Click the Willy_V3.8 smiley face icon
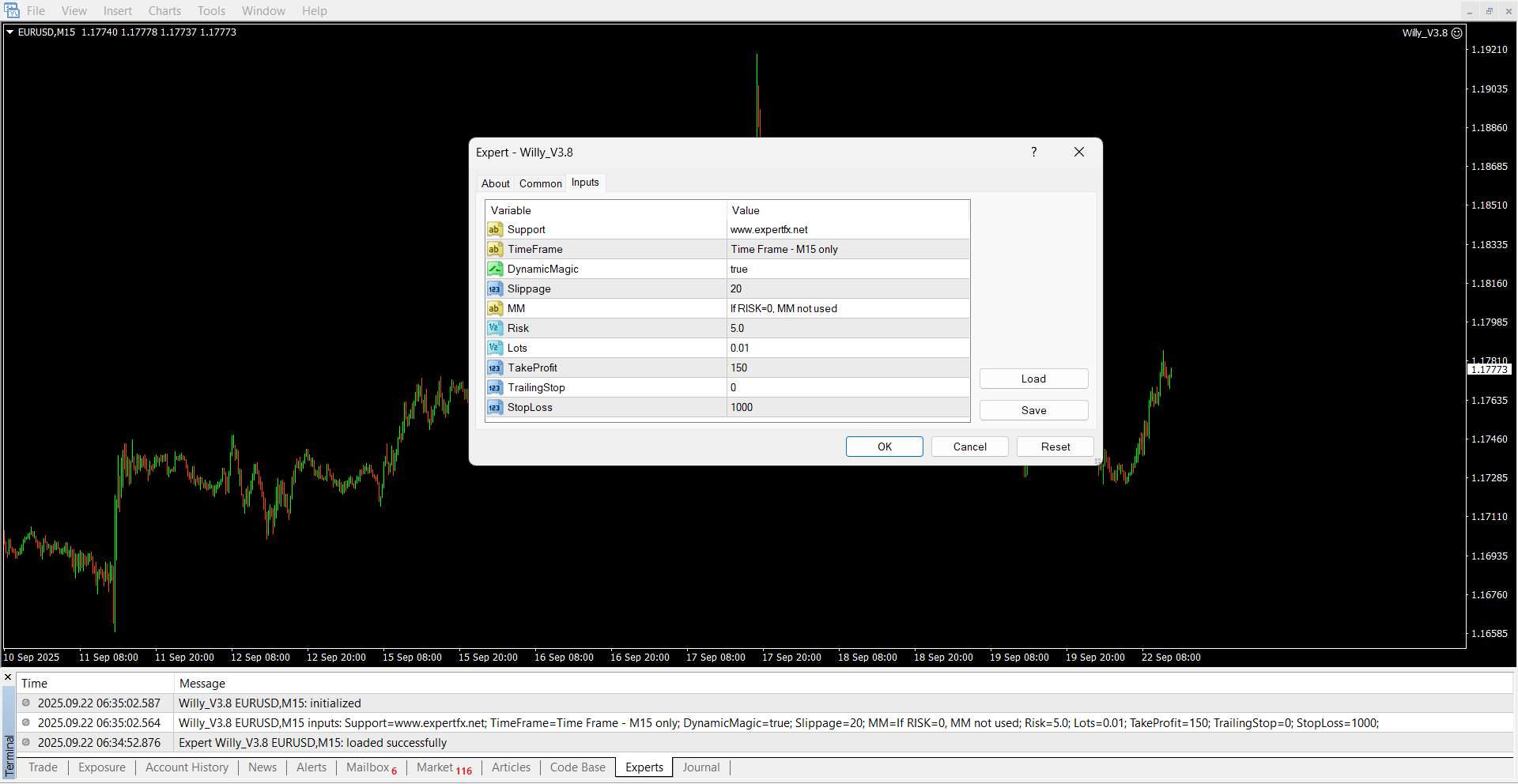This screenshot has height=784, width=1518. coord(1457,33)
